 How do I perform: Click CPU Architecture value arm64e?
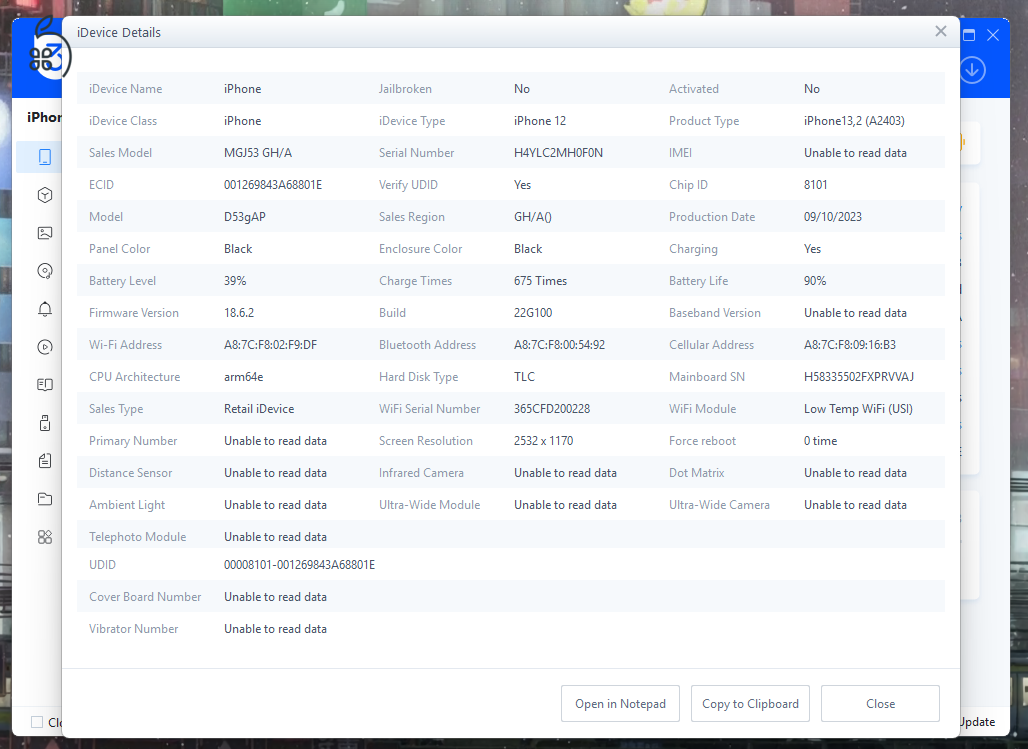click(x=243, y=377)
